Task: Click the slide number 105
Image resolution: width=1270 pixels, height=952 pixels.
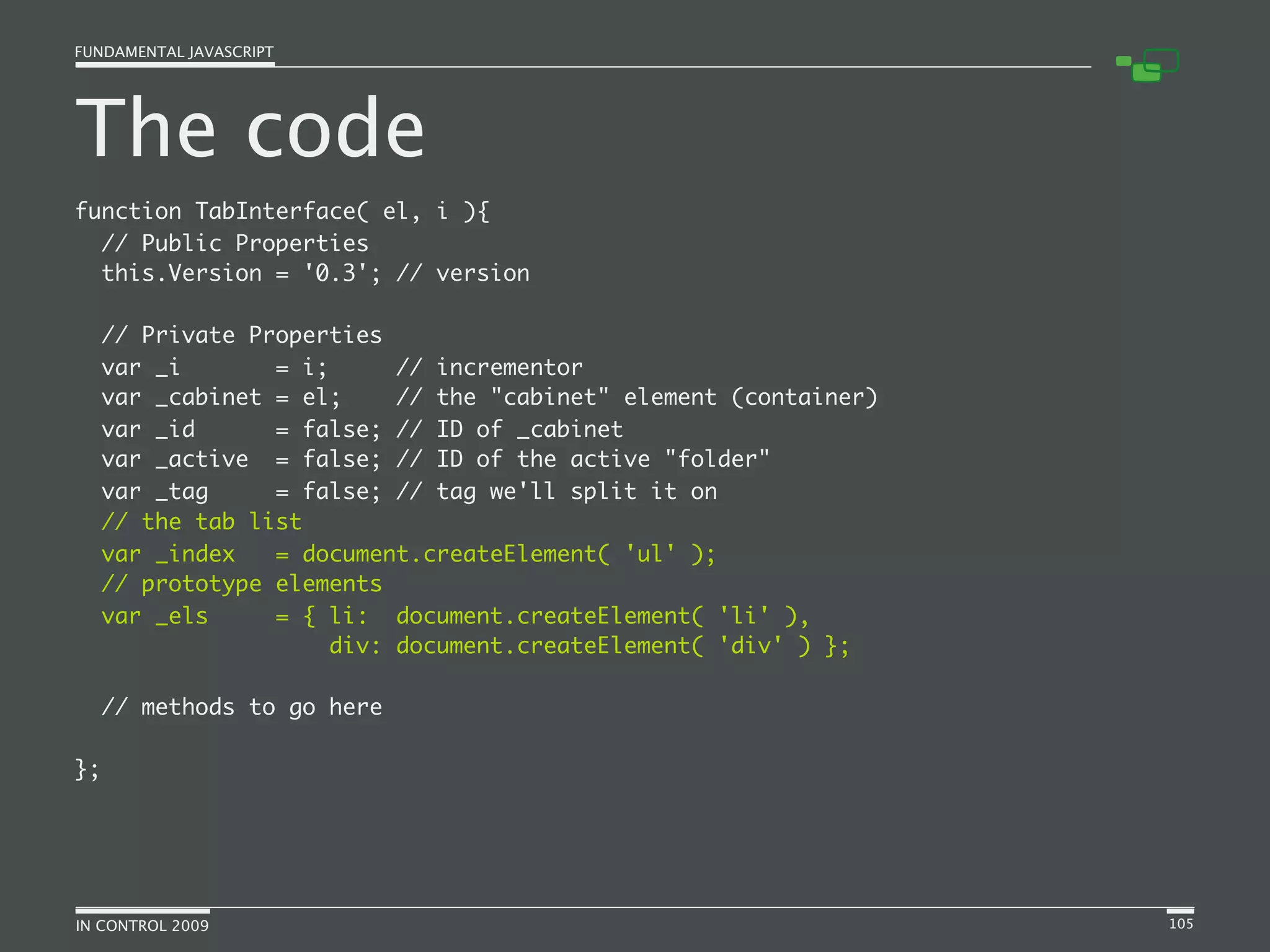Action: (x=1181, y=924)
